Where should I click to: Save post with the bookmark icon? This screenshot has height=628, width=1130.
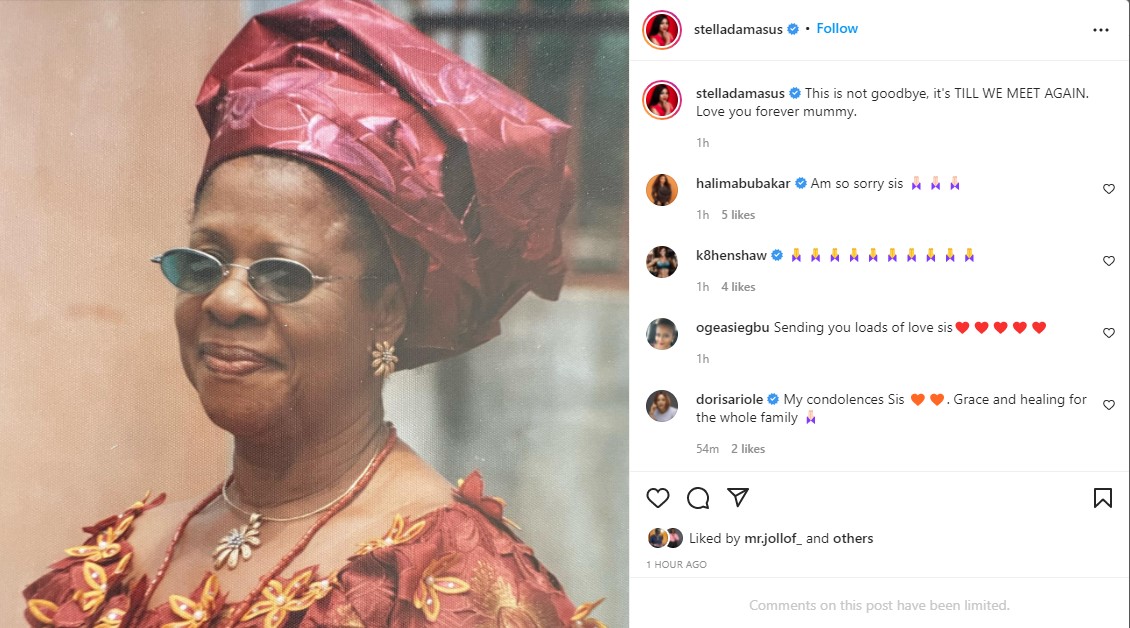1102,498
